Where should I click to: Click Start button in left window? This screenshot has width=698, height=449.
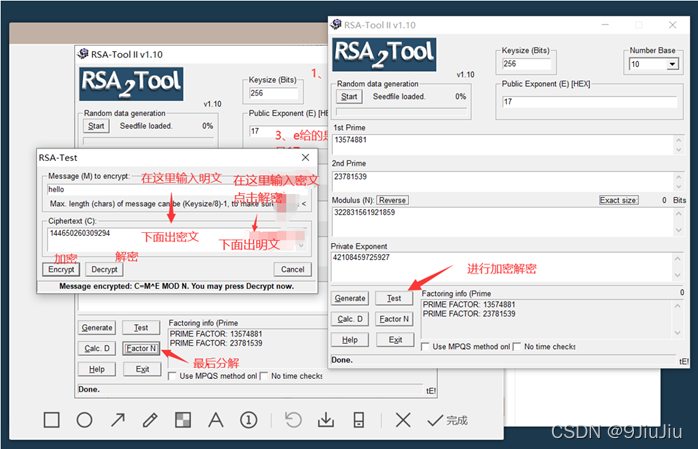[x=96, y=126]
